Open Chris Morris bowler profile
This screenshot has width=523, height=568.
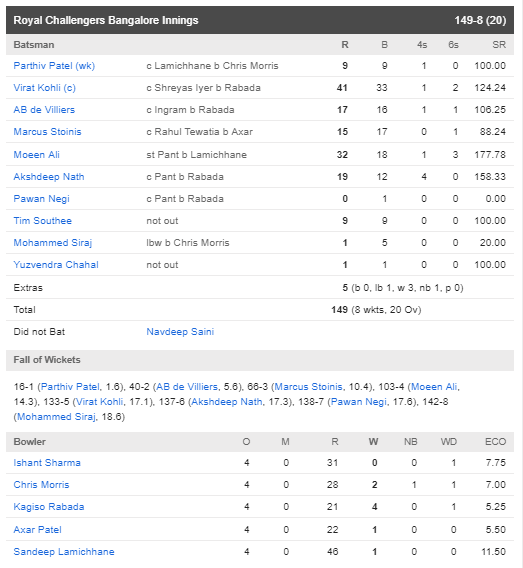pyautogui.click(x=41, y=485)
